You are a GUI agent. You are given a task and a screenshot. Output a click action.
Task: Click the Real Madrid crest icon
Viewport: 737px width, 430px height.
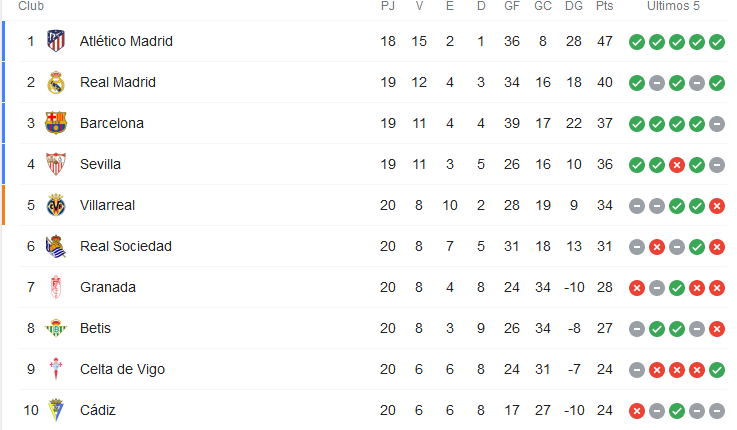[56, 82]
